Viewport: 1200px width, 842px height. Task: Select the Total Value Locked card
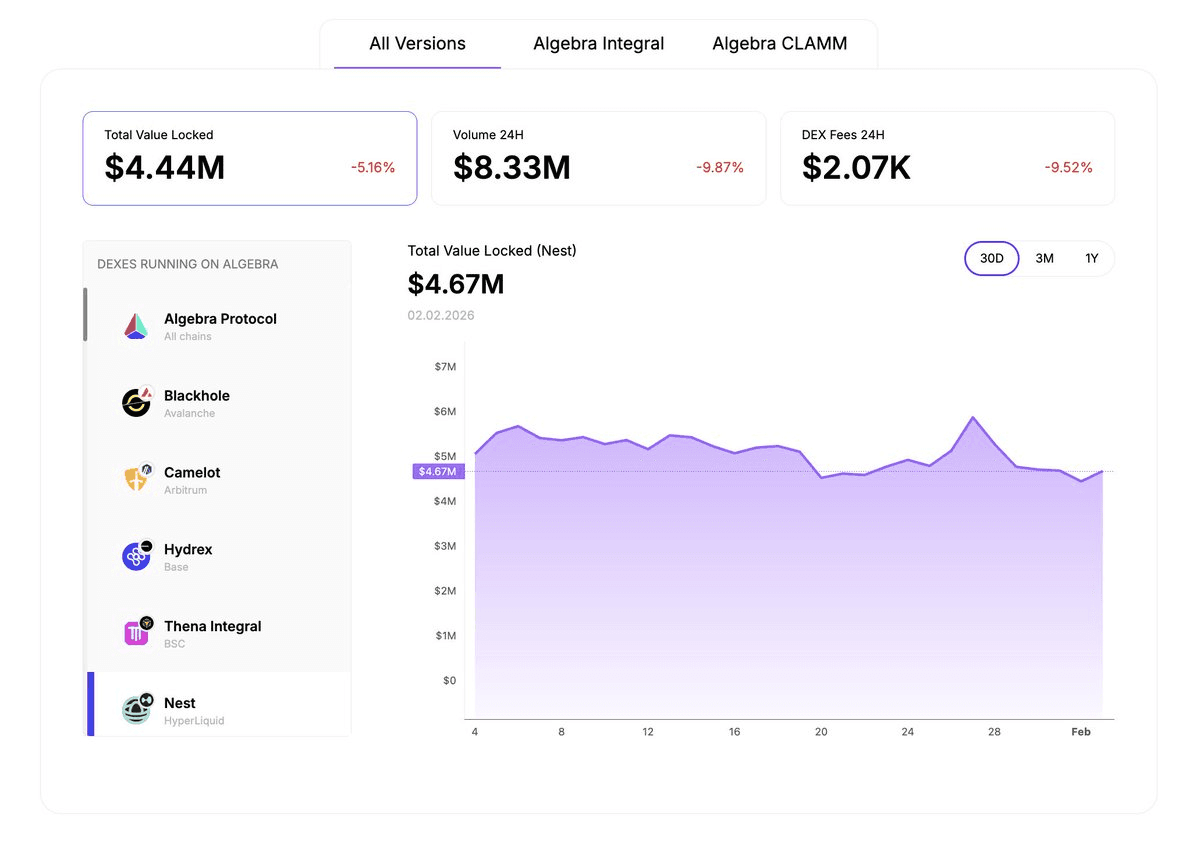point(249,158)
